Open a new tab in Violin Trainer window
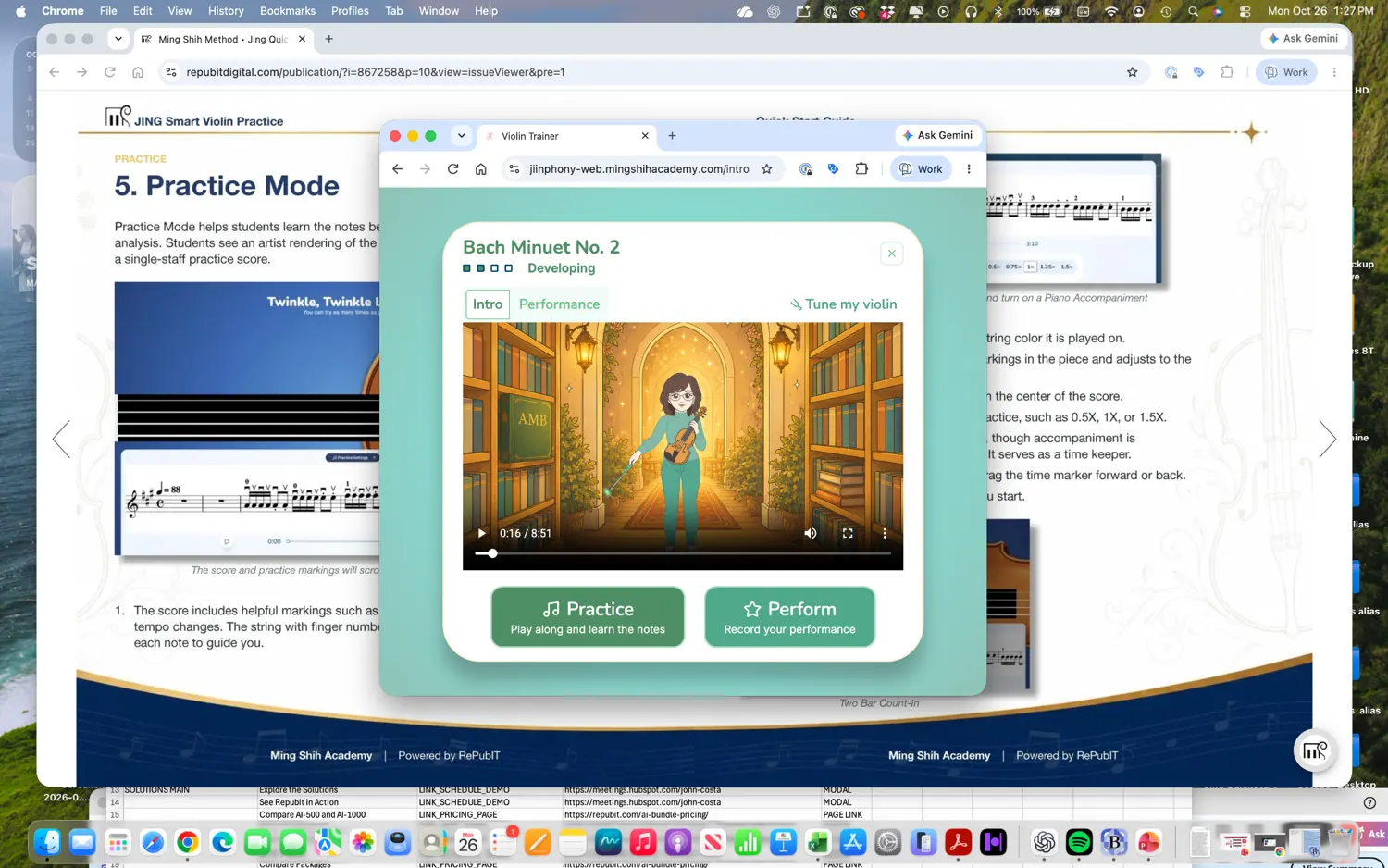The image size is (1388, 868). [672, 136]
